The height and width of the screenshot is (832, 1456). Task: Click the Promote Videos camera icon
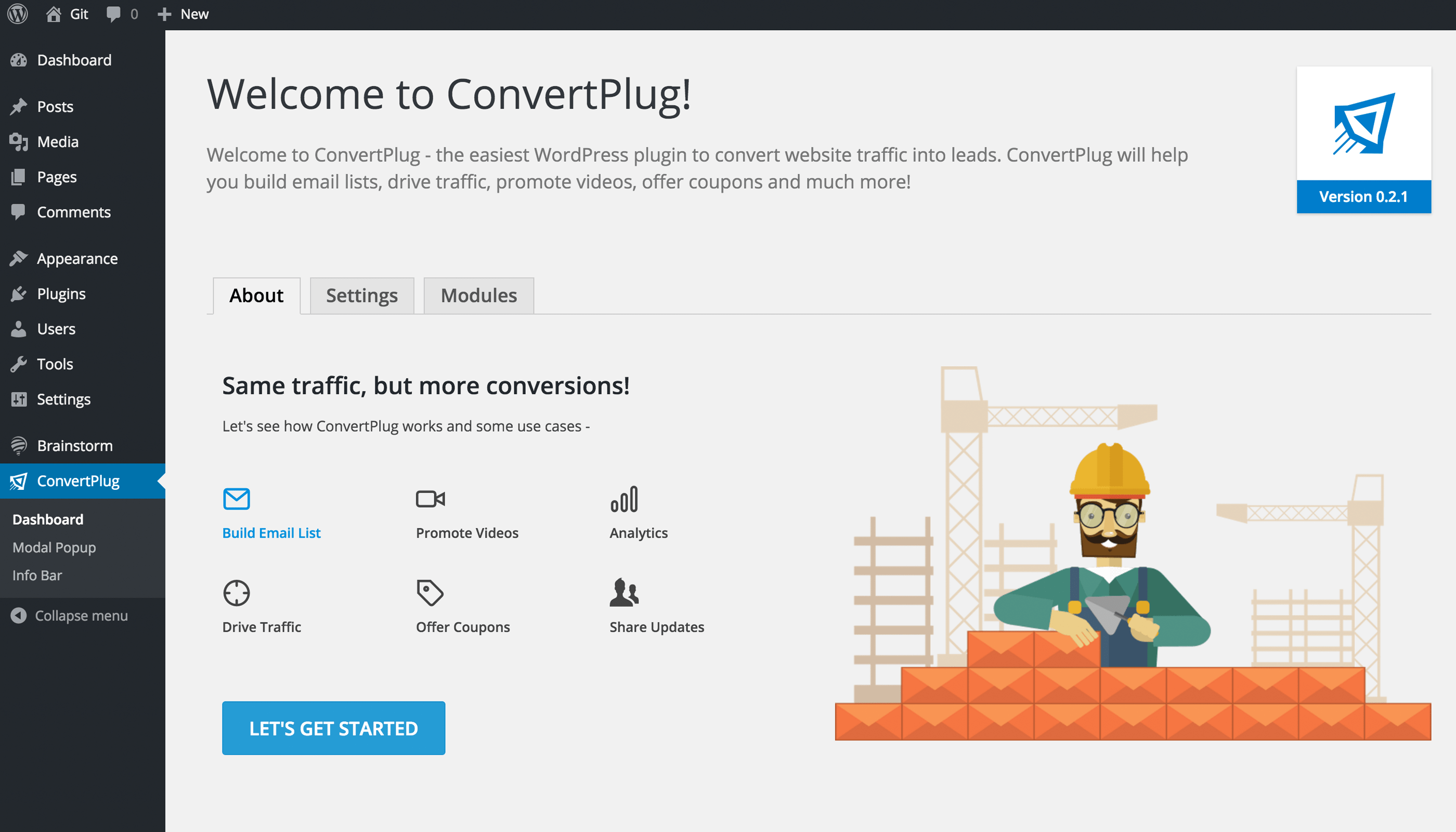pyautogui.click(x=430, y=499)
